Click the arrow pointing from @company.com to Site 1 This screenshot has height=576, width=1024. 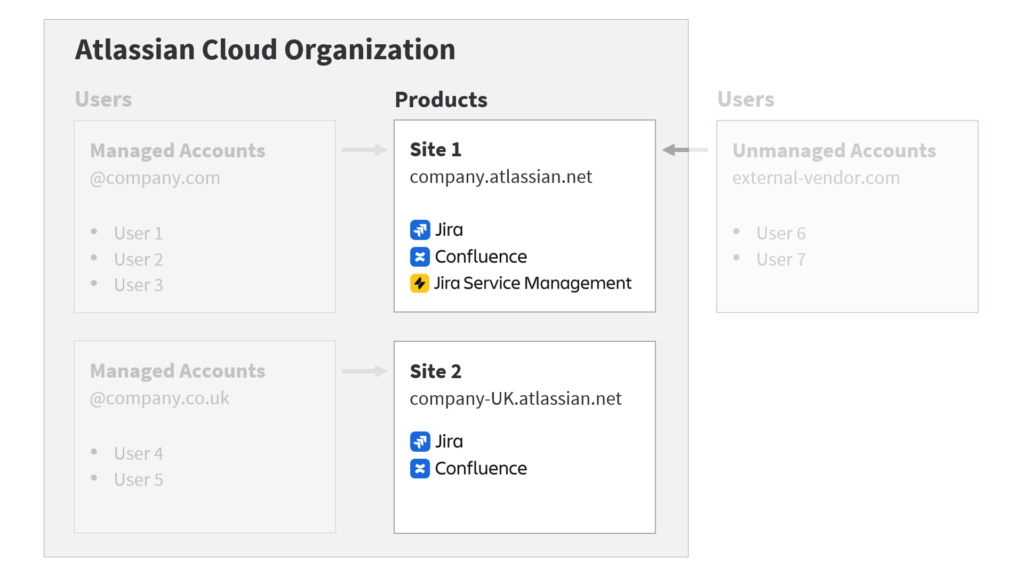pyautogui.click(x=364, y=150)
